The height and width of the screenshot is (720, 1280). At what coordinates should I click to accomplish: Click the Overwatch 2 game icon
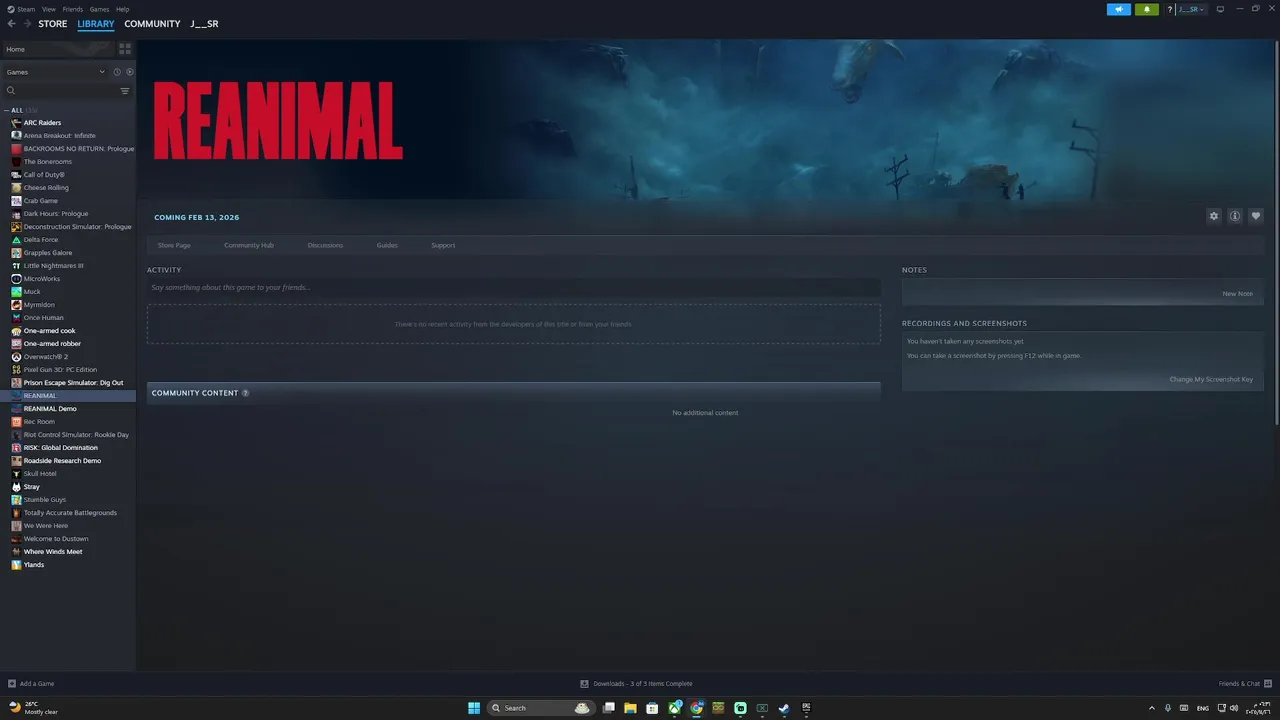click(16, 357)
